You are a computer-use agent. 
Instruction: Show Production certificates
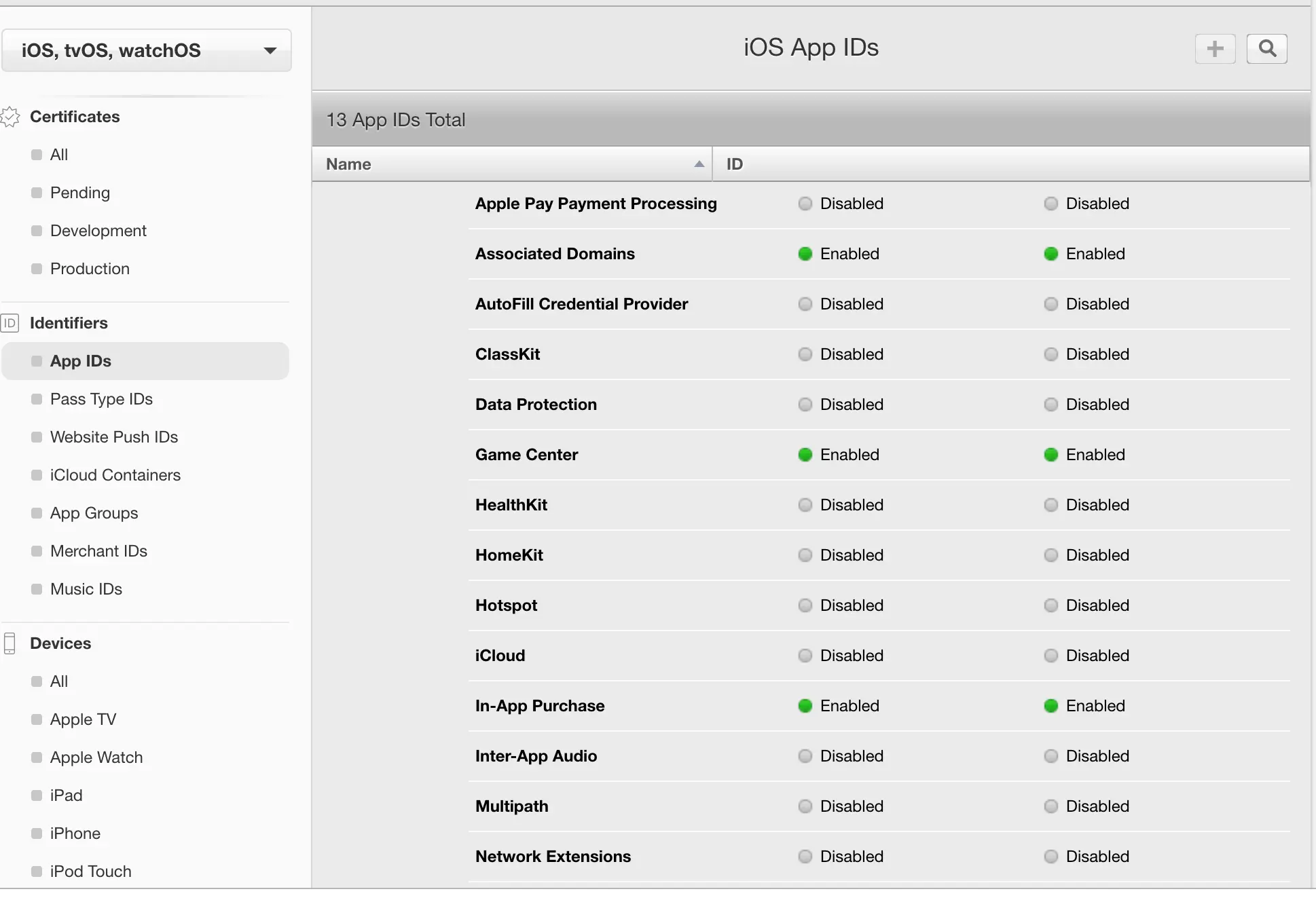coord(90,269)
